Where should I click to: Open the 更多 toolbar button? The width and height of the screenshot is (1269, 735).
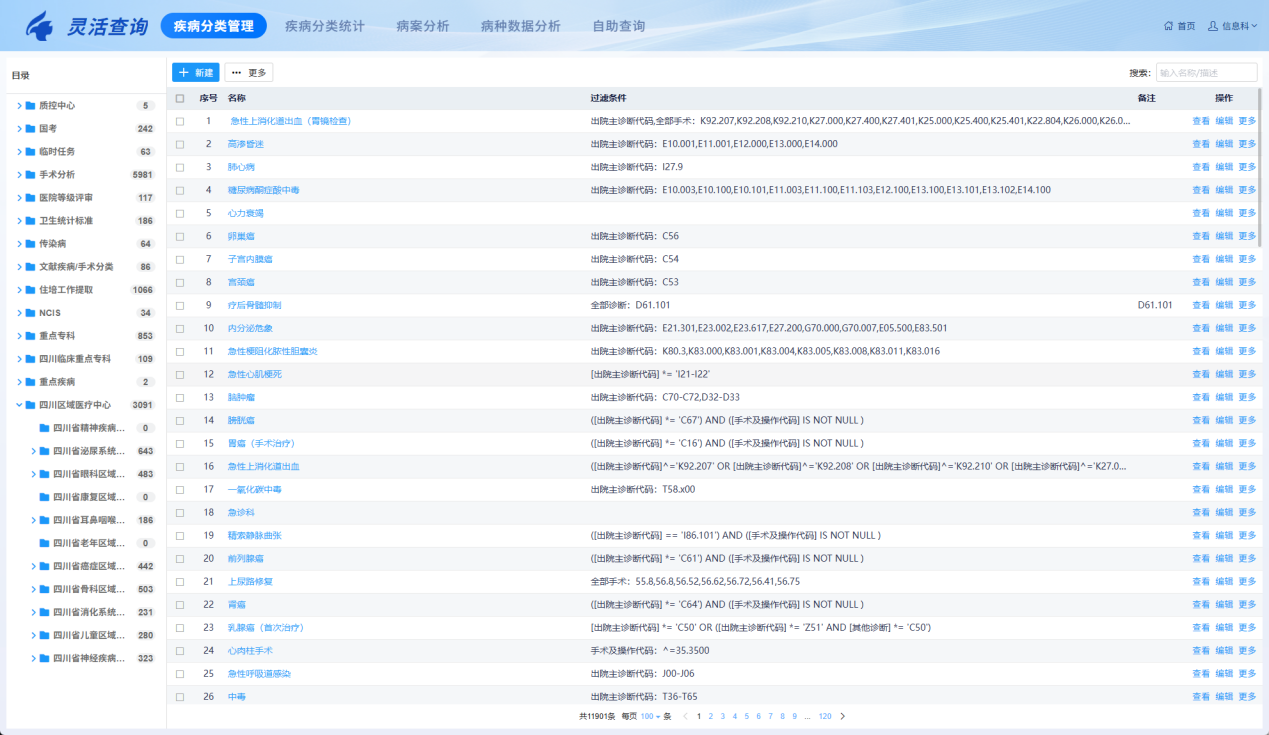[x=248, y=73]
